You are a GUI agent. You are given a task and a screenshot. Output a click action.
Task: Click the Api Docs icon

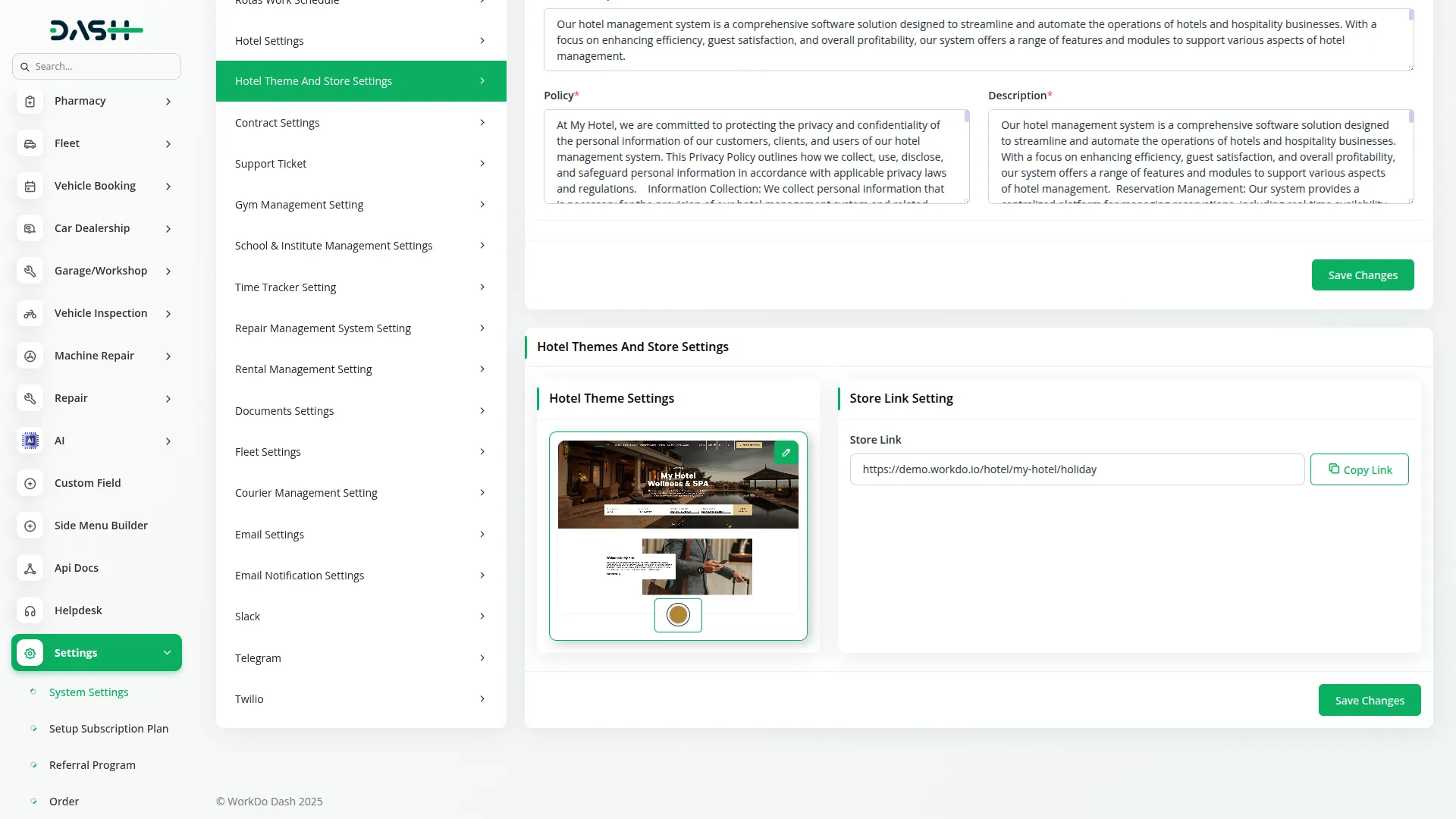pos(30,569)
